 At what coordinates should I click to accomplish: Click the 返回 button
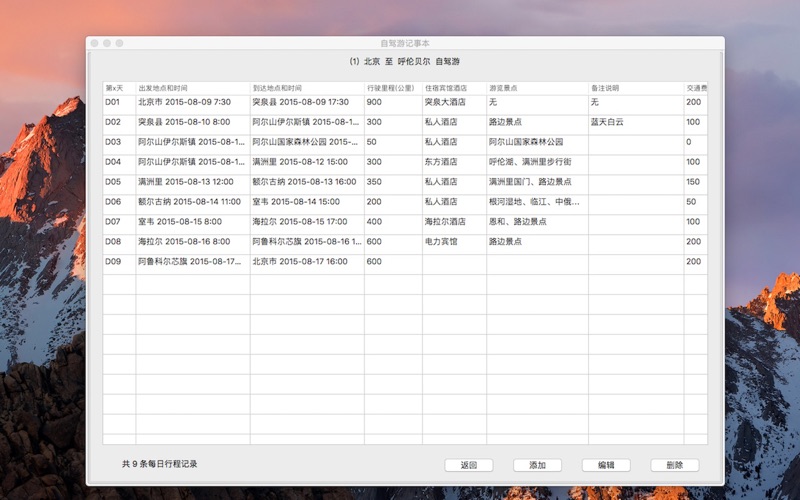(468, 465)
